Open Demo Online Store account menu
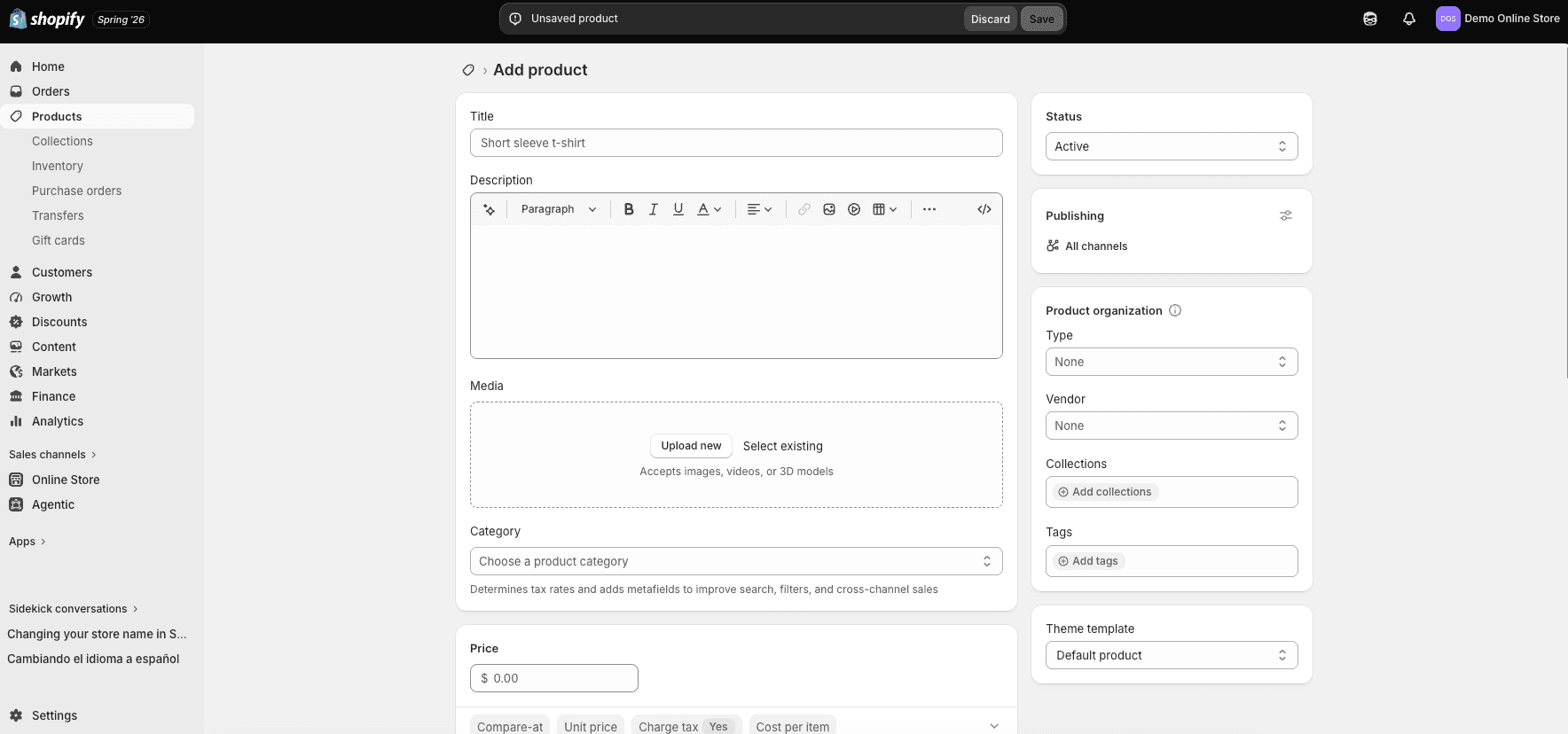The width and height of the screenshot is (1568, 734). coord(1497,19)
